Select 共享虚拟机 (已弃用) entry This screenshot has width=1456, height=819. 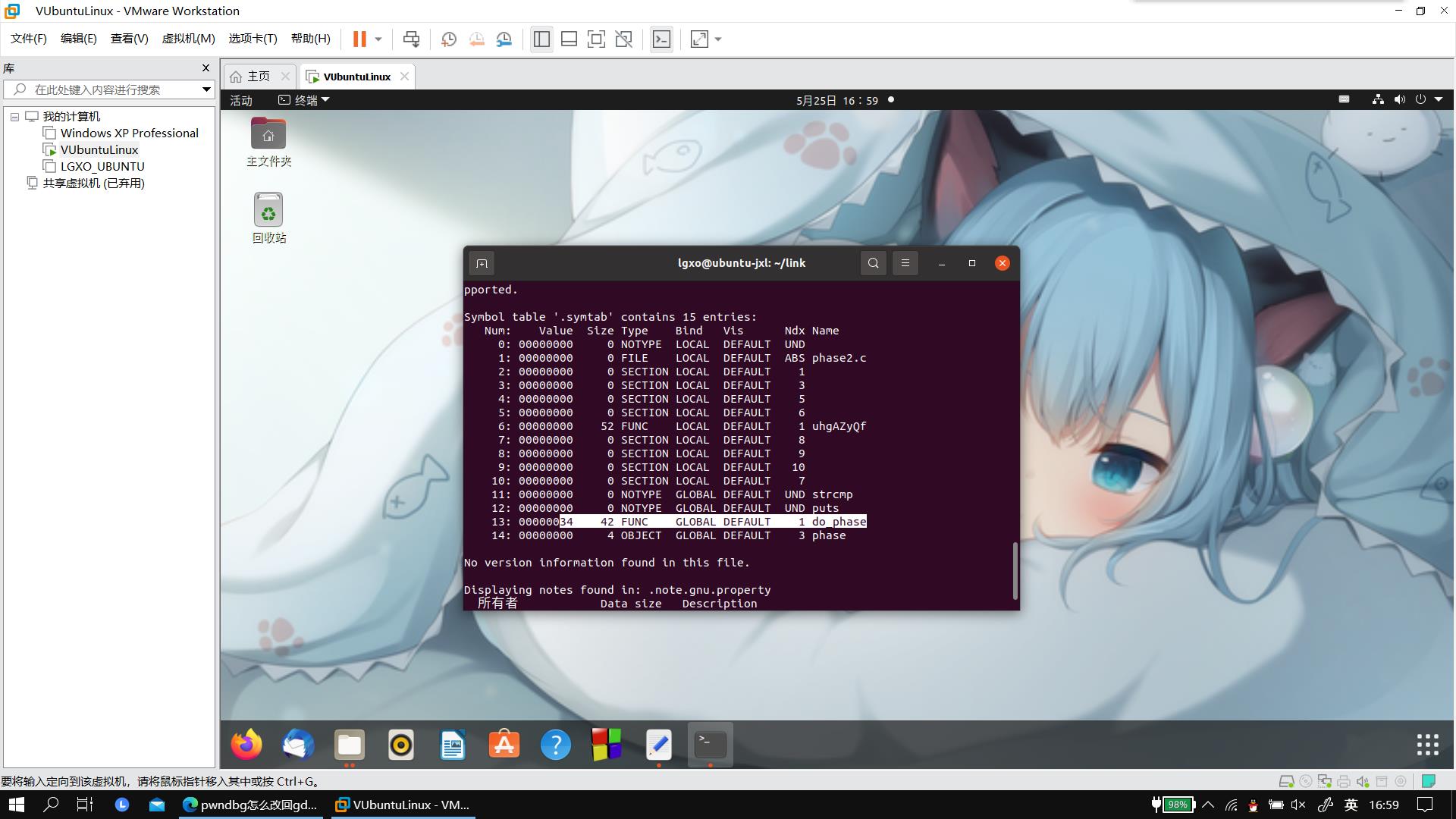click(x=93, y=184)
